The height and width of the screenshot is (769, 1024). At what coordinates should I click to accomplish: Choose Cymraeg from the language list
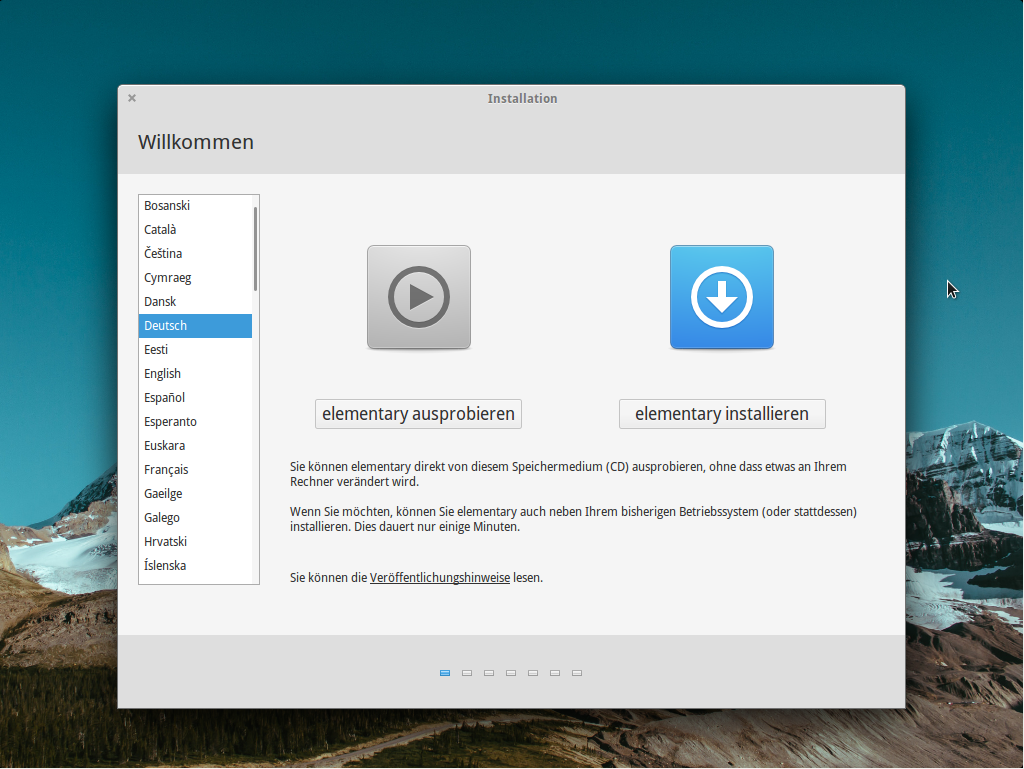pyautogui.click(x=167, y=278)
